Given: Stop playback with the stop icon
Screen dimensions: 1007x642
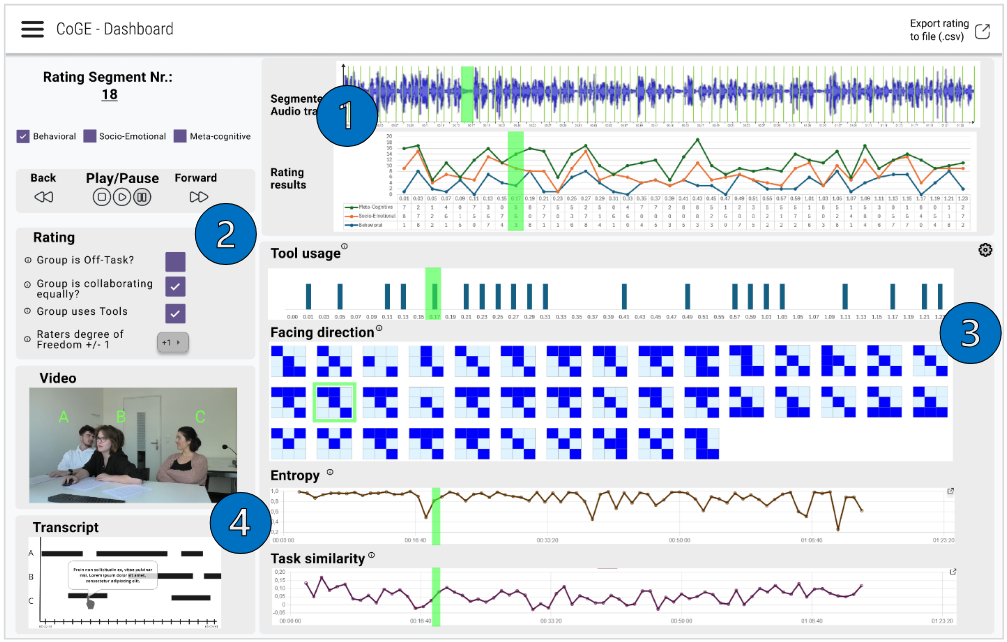Looking at the screenshot, I should point(101,197).
